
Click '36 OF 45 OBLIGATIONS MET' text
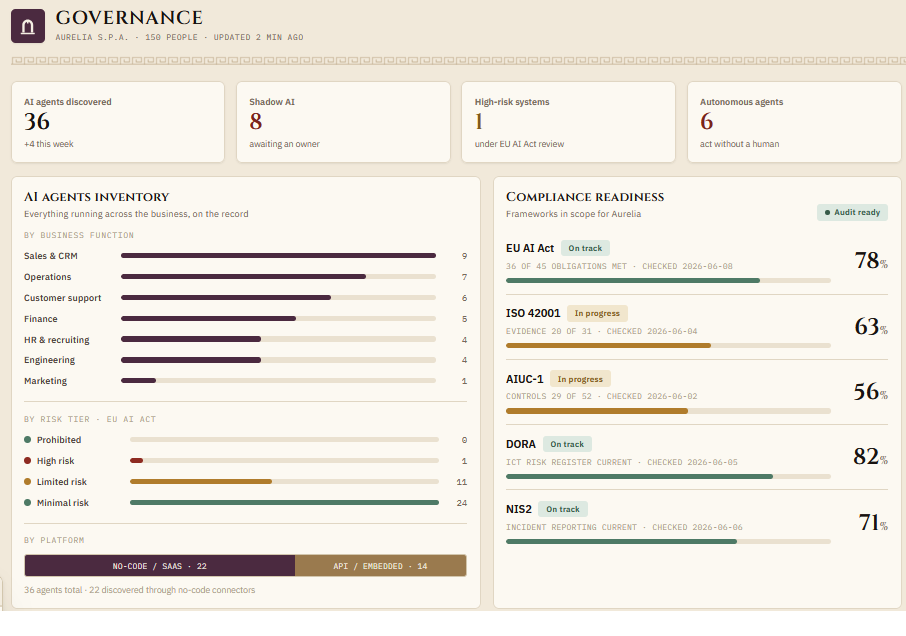pyautogui.click(x=566, y=266)
